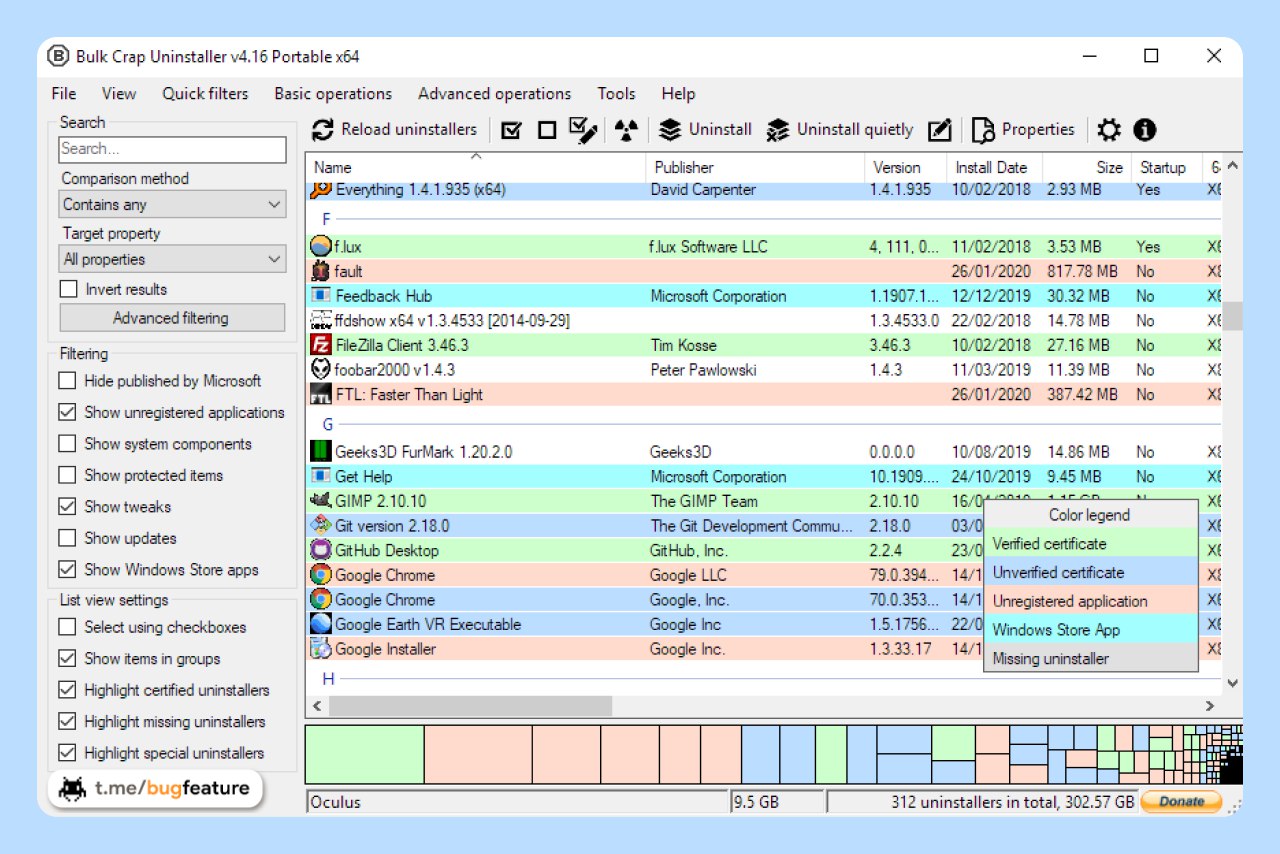Viewport: 1280px width, 854px height.
Task: Click the Uninstall quietly stack icon
Action: point(777,130)
